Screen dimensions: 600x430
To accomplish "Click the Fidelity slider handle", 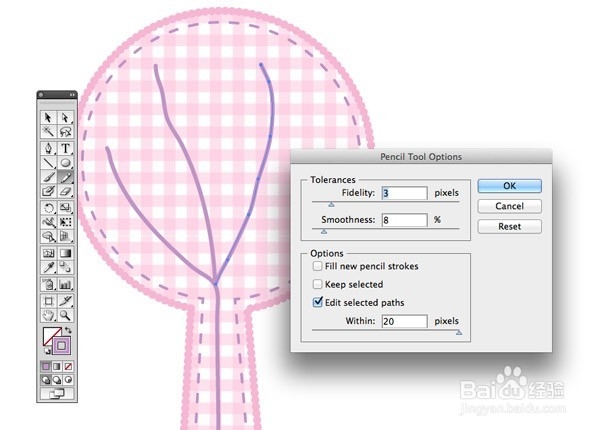I will [331, 205].
